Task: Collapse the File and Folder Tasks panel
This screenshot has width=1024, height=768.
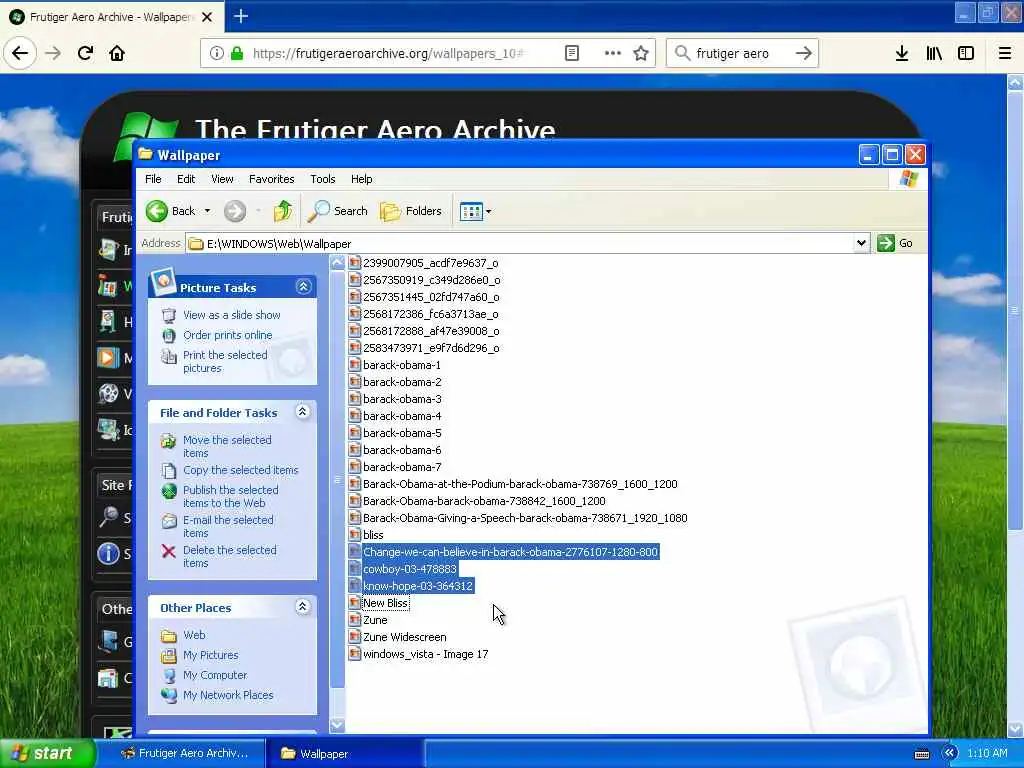Action: click(302, 411)
